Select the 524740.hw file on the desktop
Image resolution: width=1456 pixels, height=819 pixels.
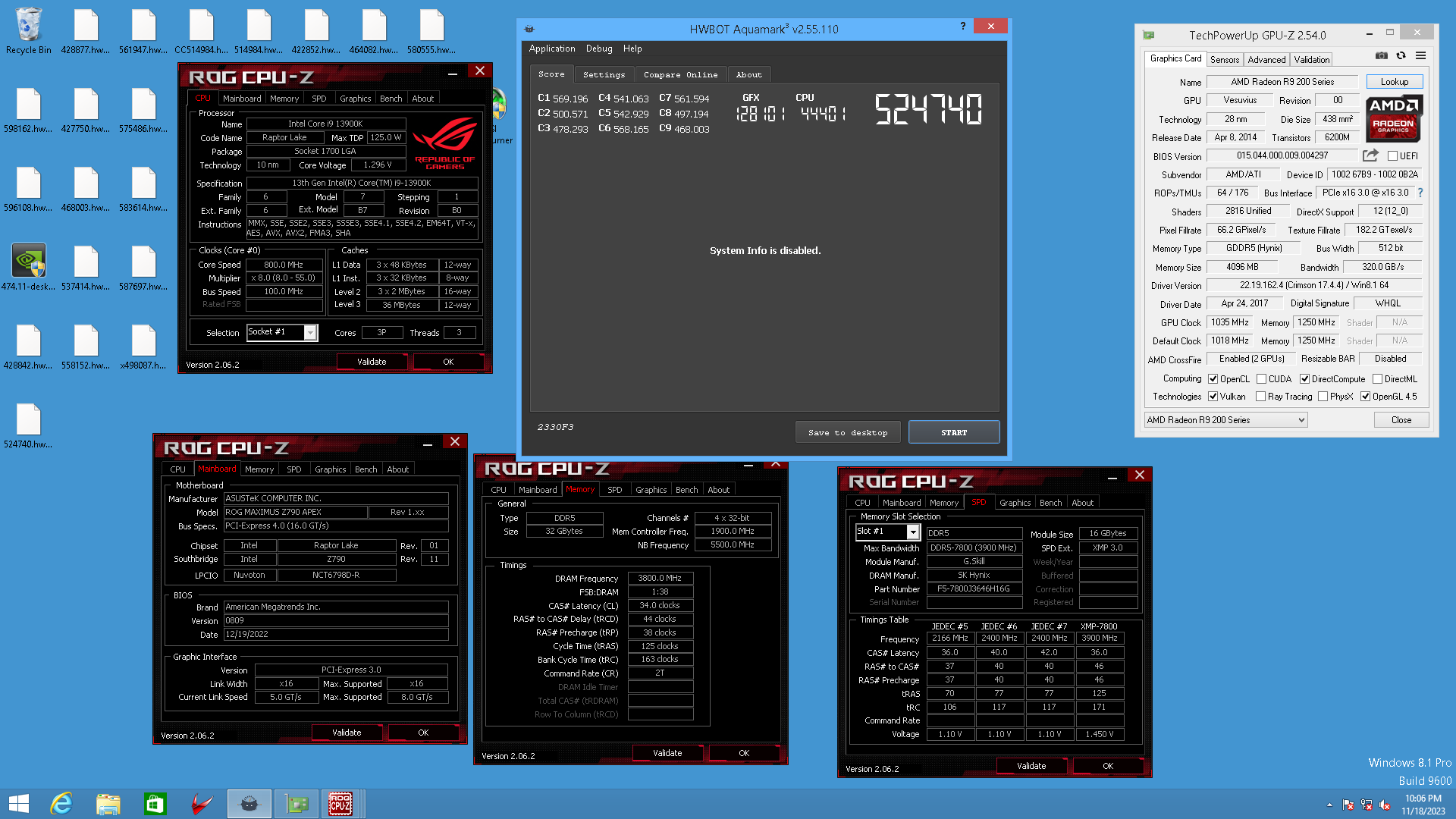point(28,425)
